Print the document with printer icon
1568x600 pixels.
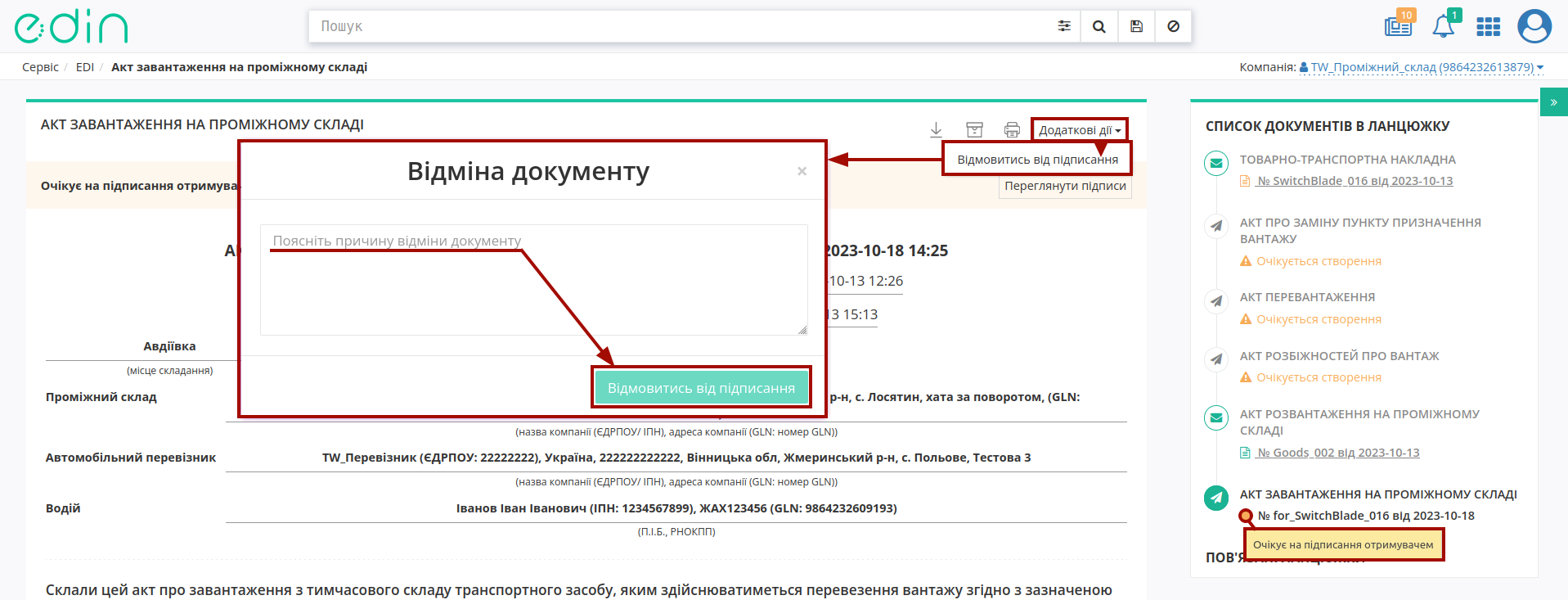click(1012, 129)
